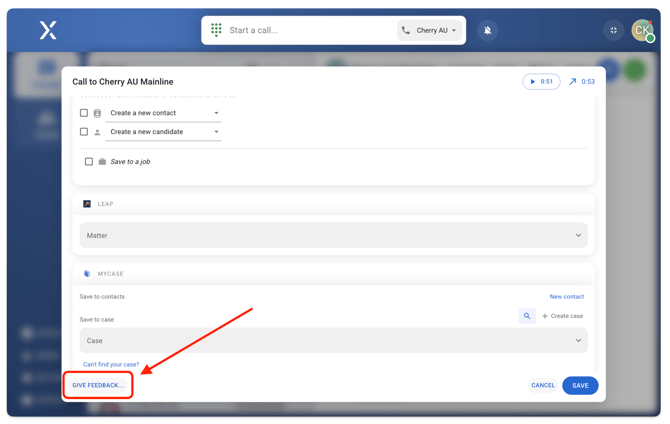Click the fullscreen icon beside the avatar
The width and height of the screenshot is (670, 424).
point(613,30)
